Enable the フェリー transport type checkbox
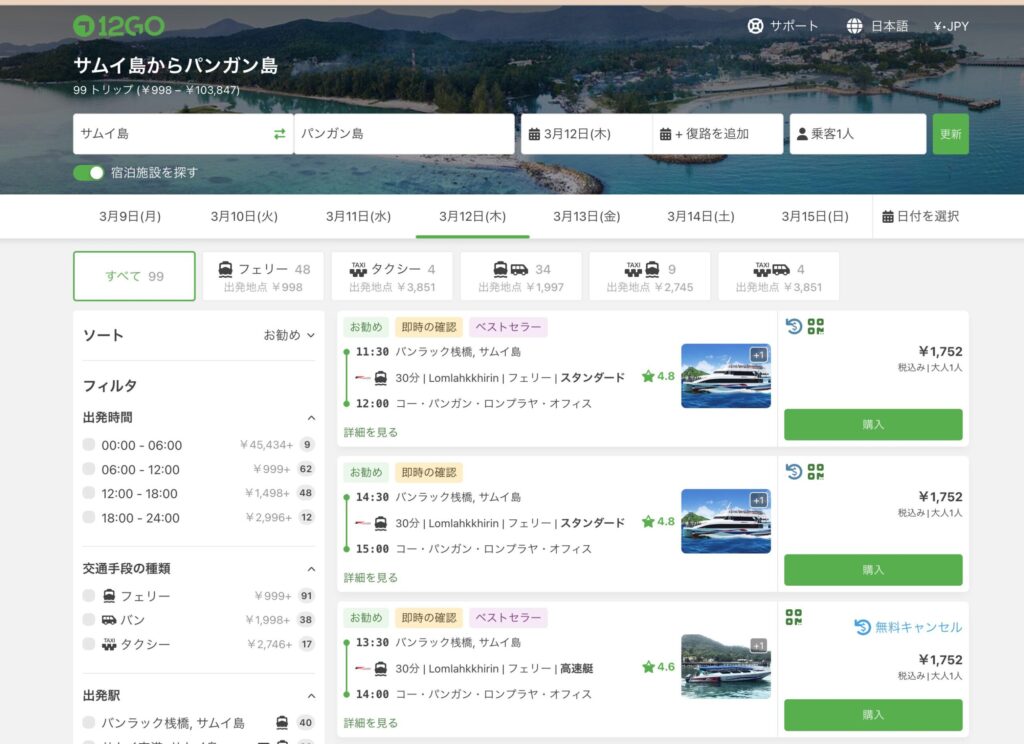 point(89,596)
